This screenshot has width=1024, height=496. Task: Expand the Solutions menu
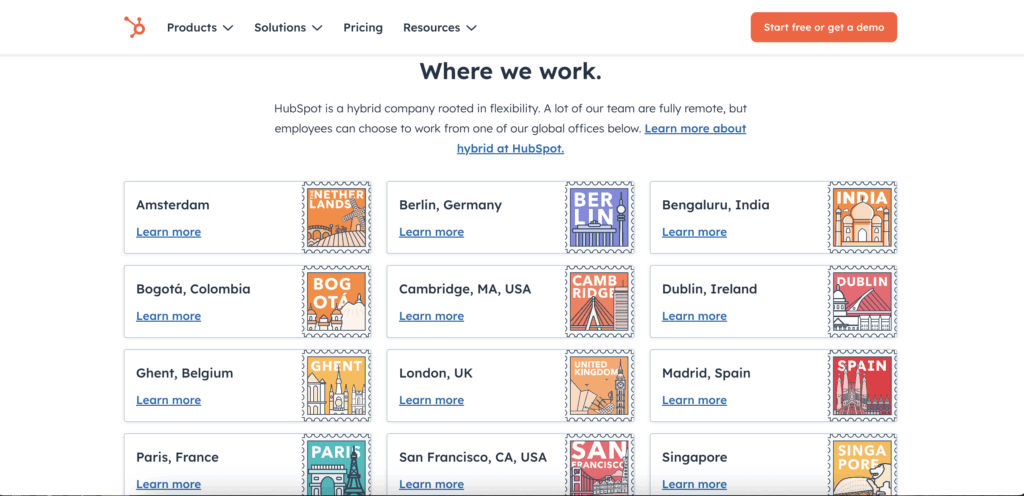[x=288, y=27]
